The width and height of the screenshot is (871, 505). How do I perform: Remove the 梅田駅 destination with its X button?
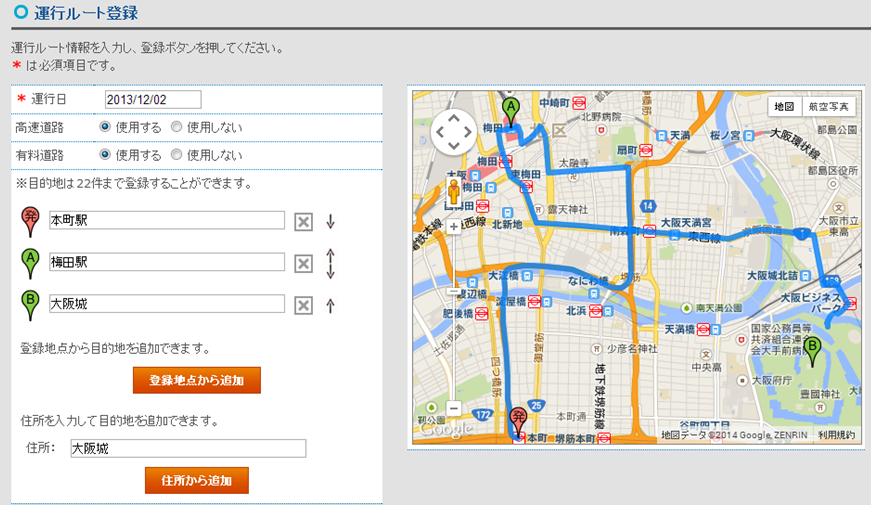point(303,263)
